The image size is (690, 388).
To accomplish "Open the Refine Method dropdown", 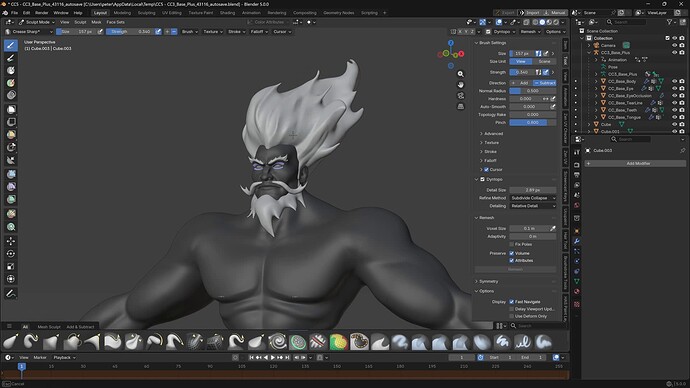I will point(533,198).
